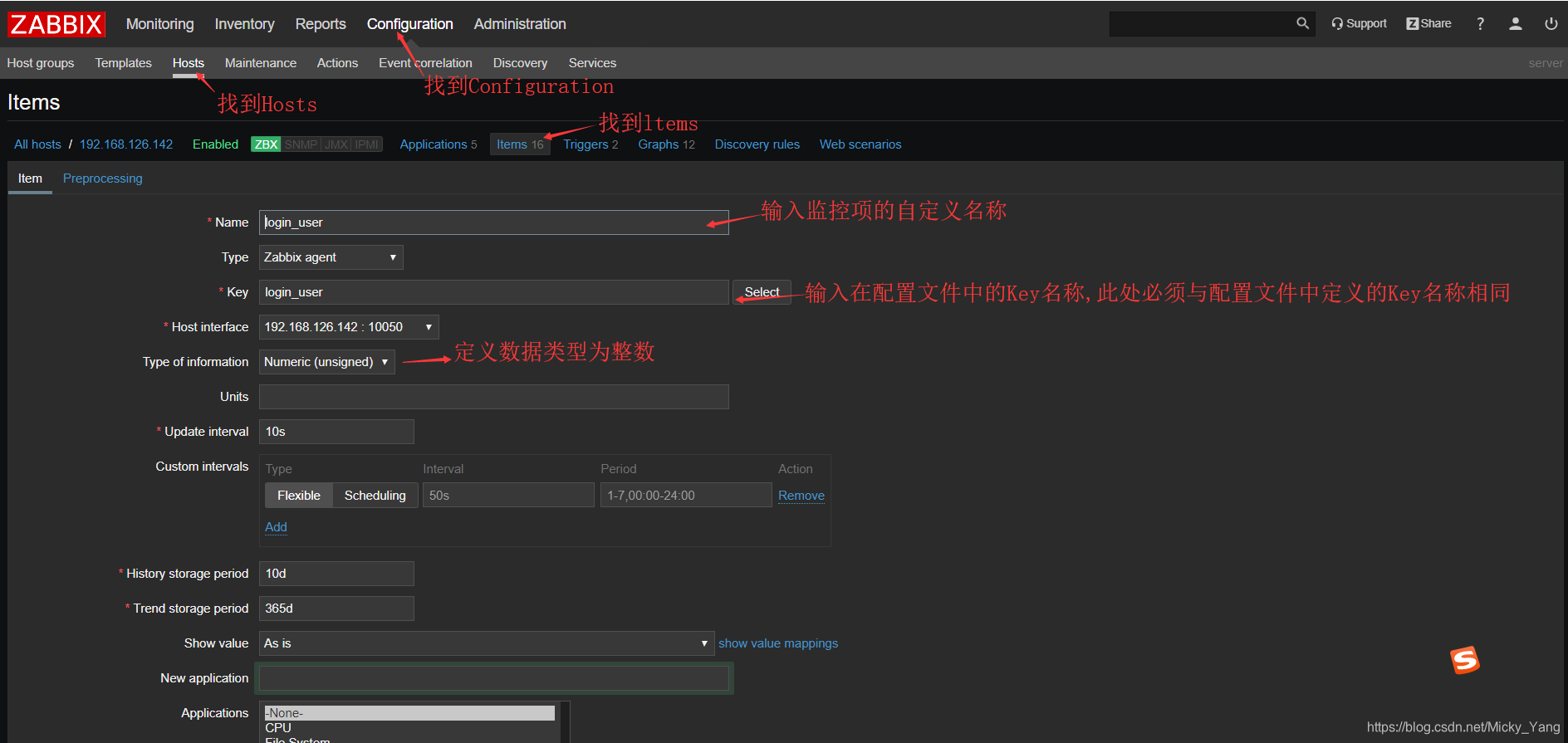Screen dimensions: 1568x743
Task: Click the Select button for Key
Action: pos(762,292)
